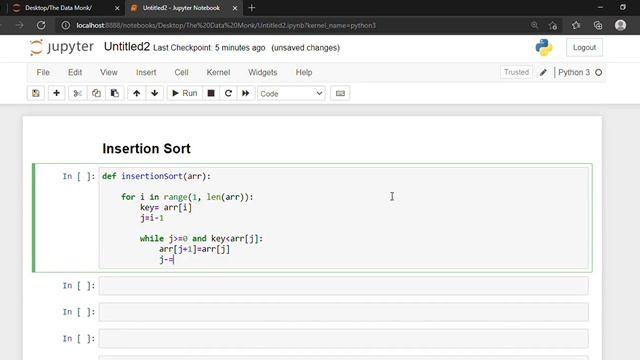Click the Python 3 kernel name
The width and height of the screenshot is (640, 360).
tap(574, 72)
